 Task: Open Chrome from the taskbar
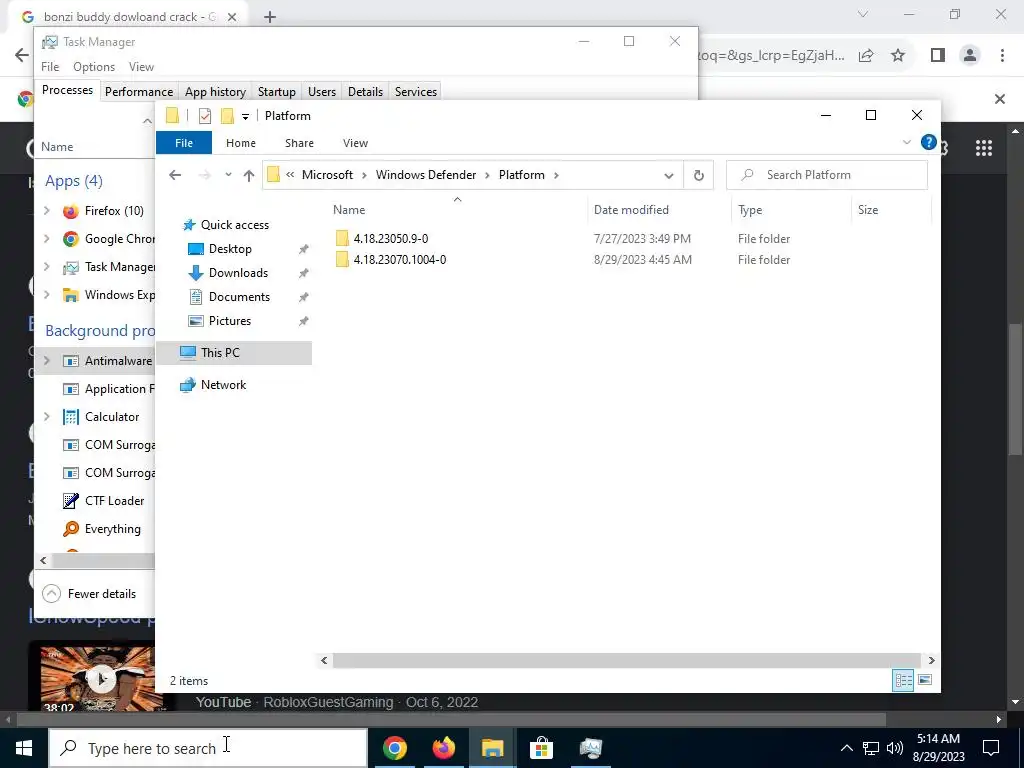(394, 748)
